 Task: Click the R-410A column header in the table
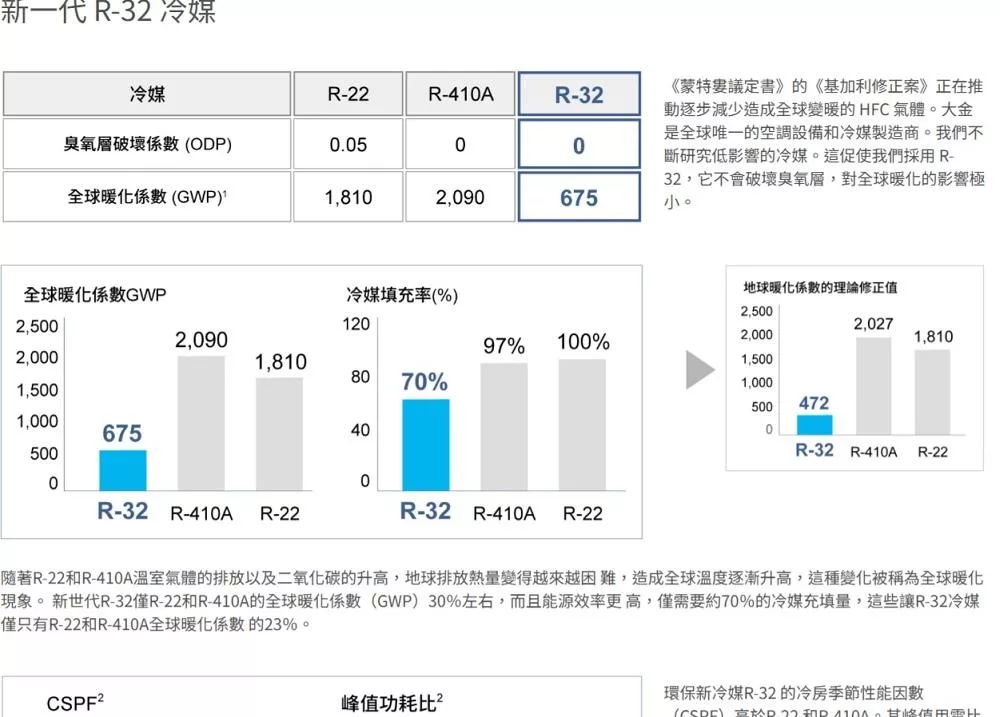(460, 95)
